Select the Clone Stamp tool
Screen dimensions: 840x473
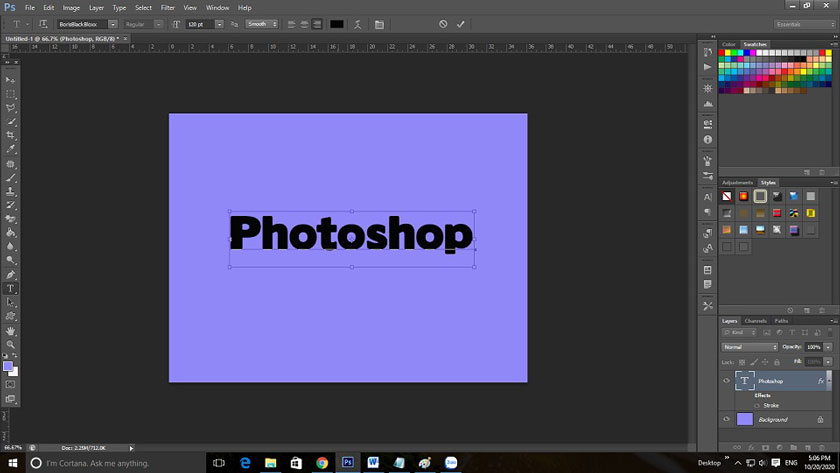point(10,191)
